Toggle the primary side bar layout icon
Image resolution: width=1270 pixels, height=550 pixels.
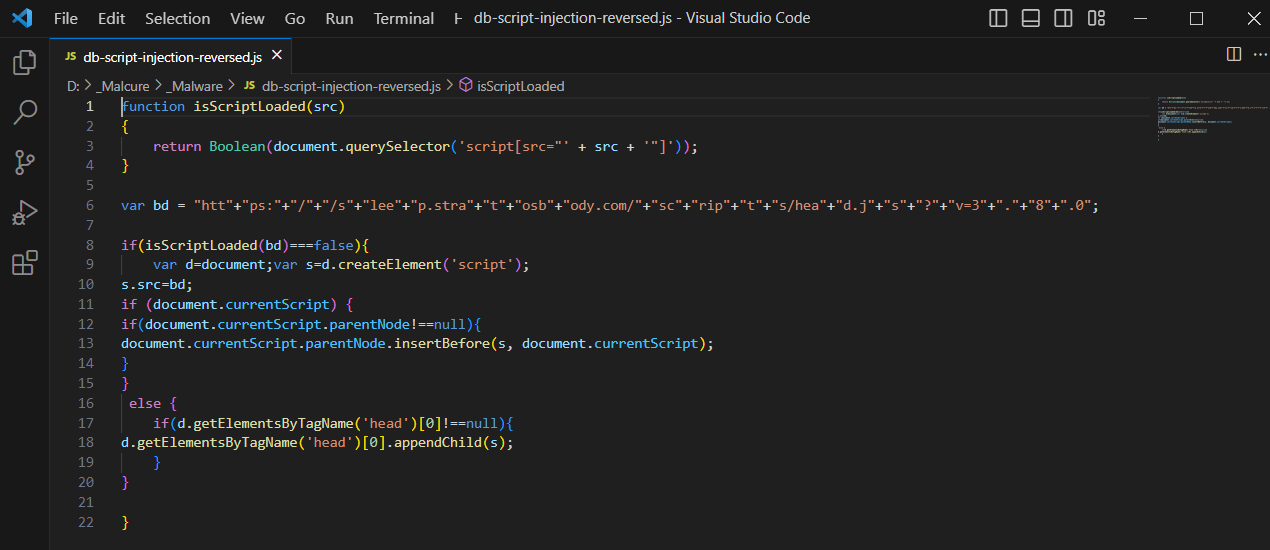pyautogui.click(x=998, y=18)
